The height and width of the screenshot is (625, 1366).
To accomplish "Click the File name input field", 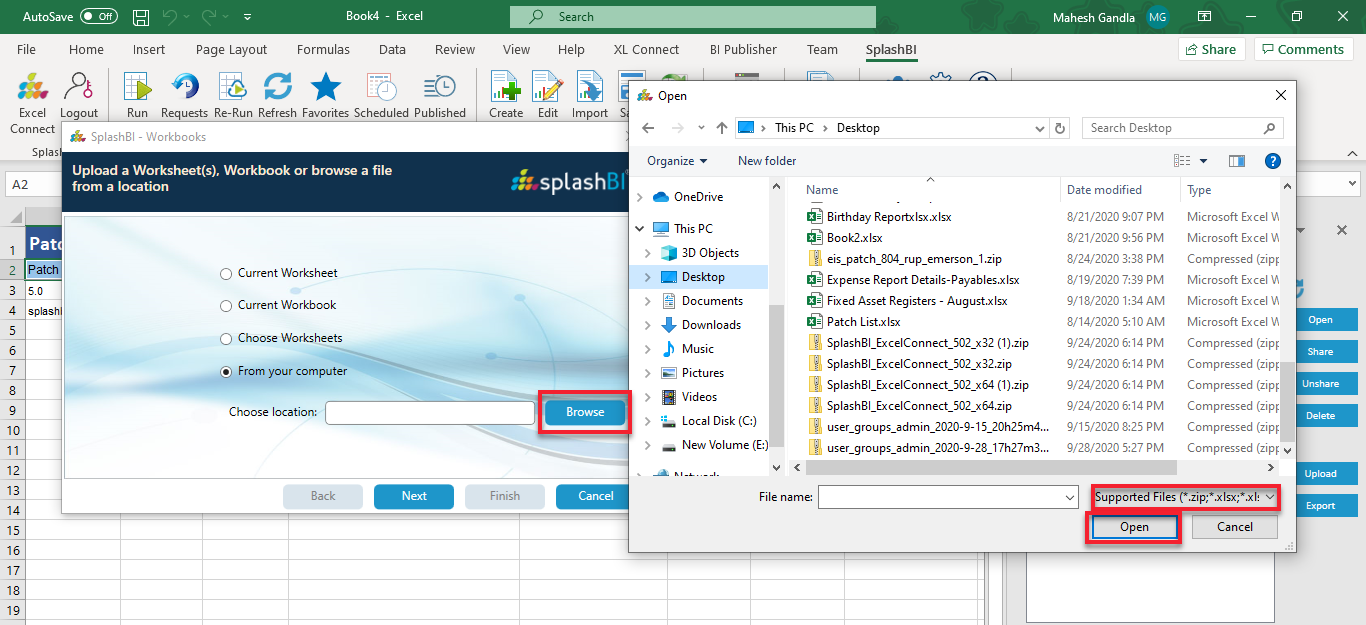I will click(940, 497).
